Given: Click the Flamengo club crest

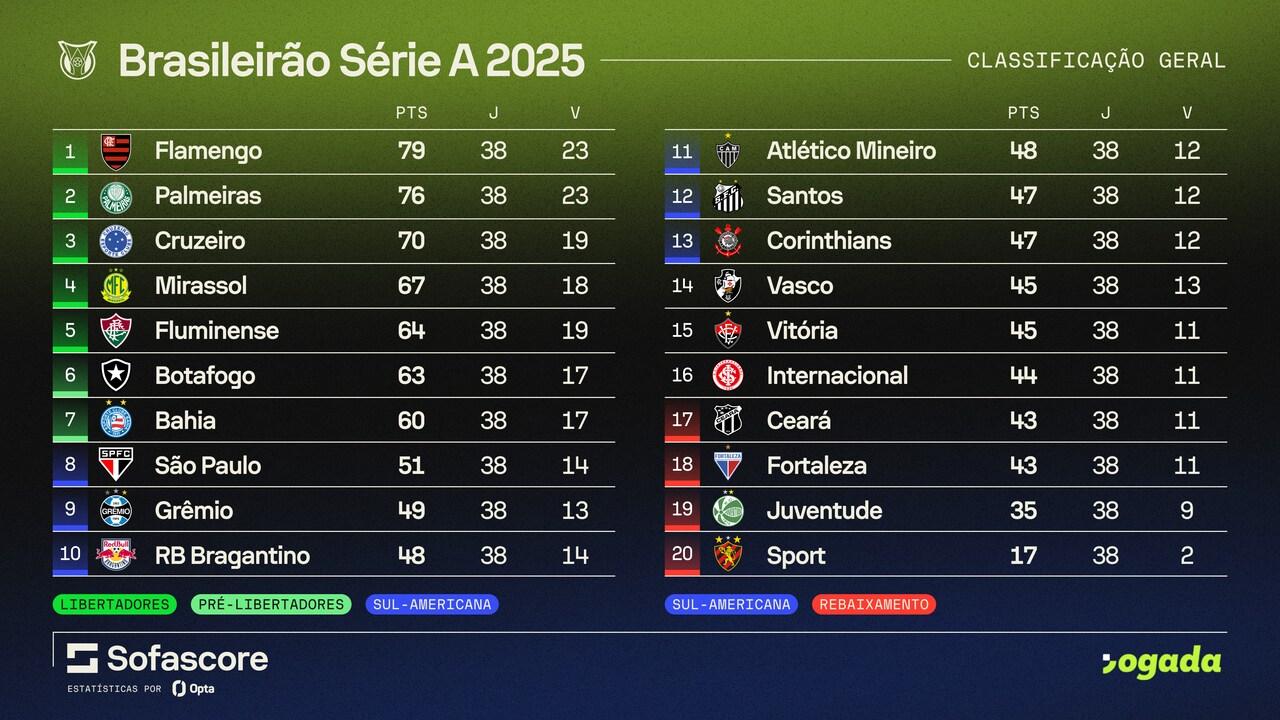Looking at the screenshot, I should [x=116, y=152].
